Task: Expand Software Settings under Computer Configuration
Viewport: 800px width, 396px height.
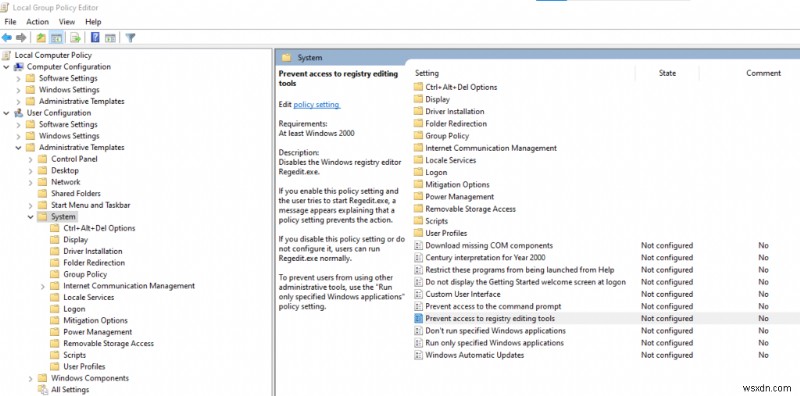Action: click(x=18, y=79)
